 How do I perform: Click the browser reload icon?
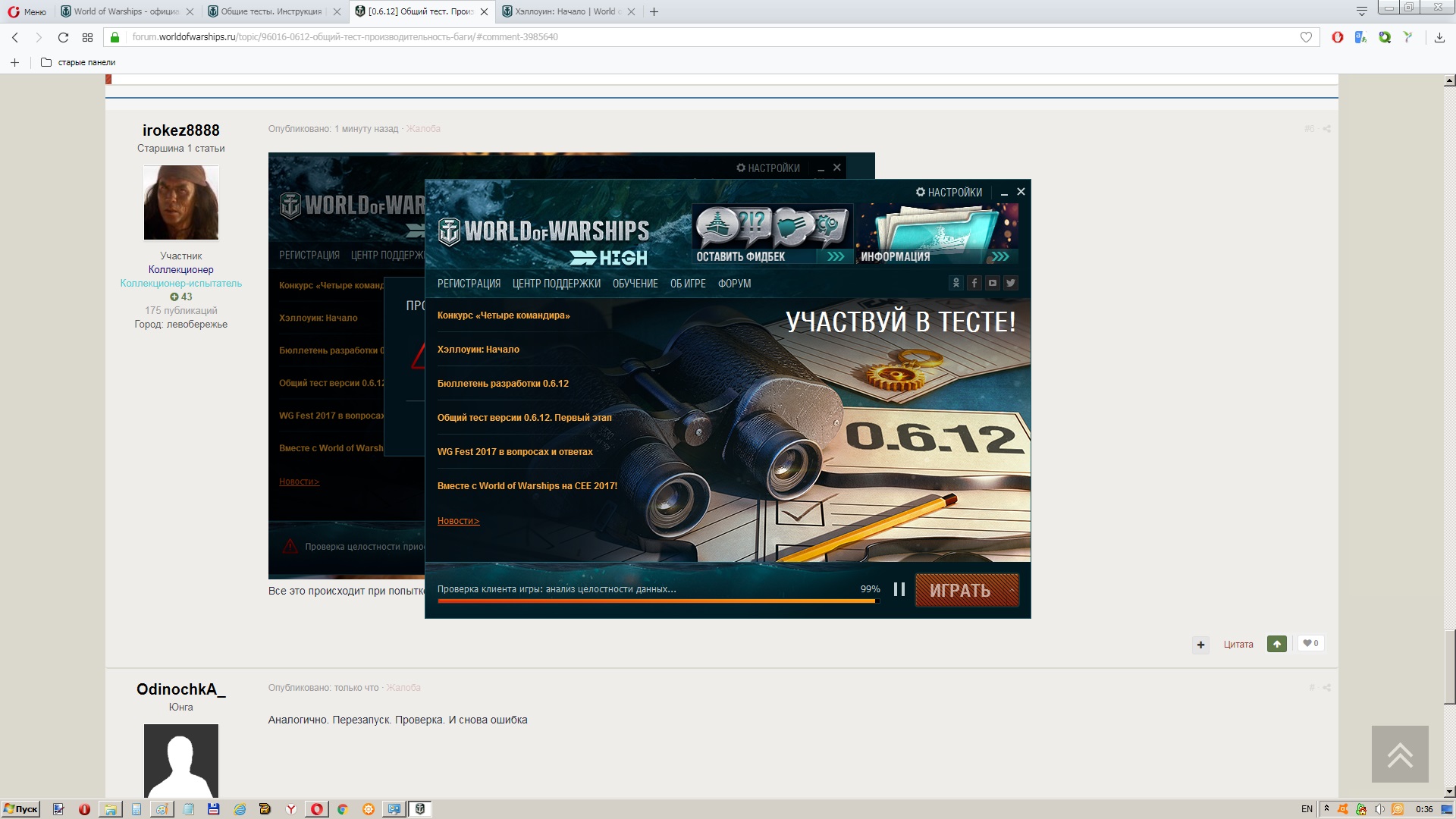63,37
